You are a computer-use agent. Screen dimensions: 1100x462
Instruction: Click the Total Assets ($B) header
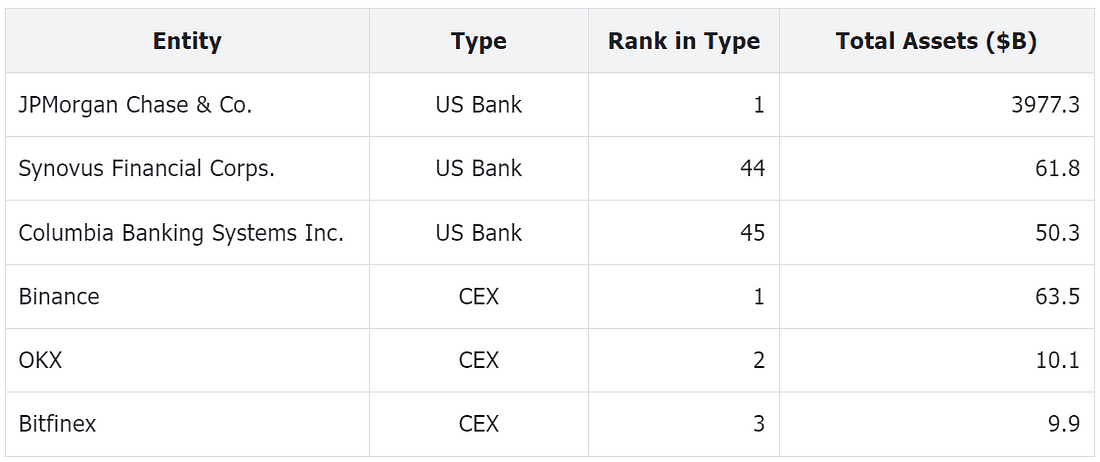(937, 41)
